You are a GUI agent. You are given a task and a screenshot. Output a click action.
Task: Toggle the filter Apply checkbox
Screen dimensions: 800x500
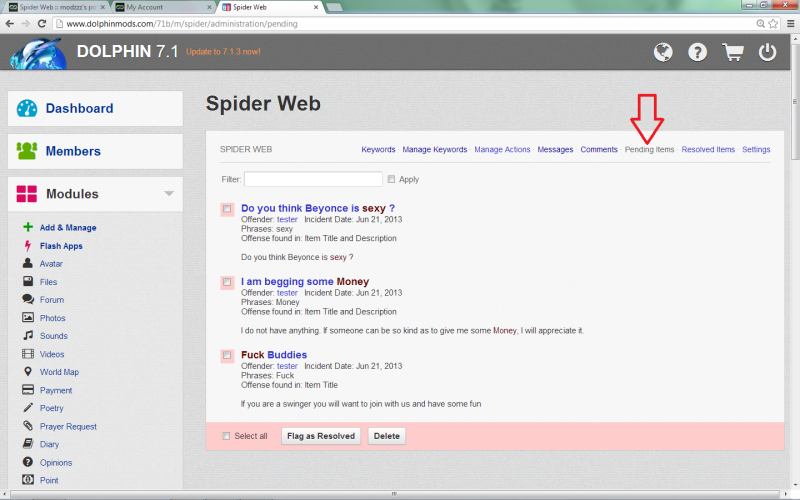[391, 180]
